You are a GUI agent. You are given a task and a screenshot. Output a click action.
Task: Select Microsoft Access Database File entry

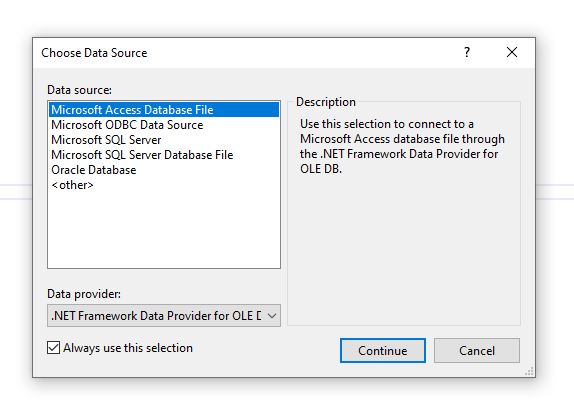pyautogui.click(x=164, y=110)
